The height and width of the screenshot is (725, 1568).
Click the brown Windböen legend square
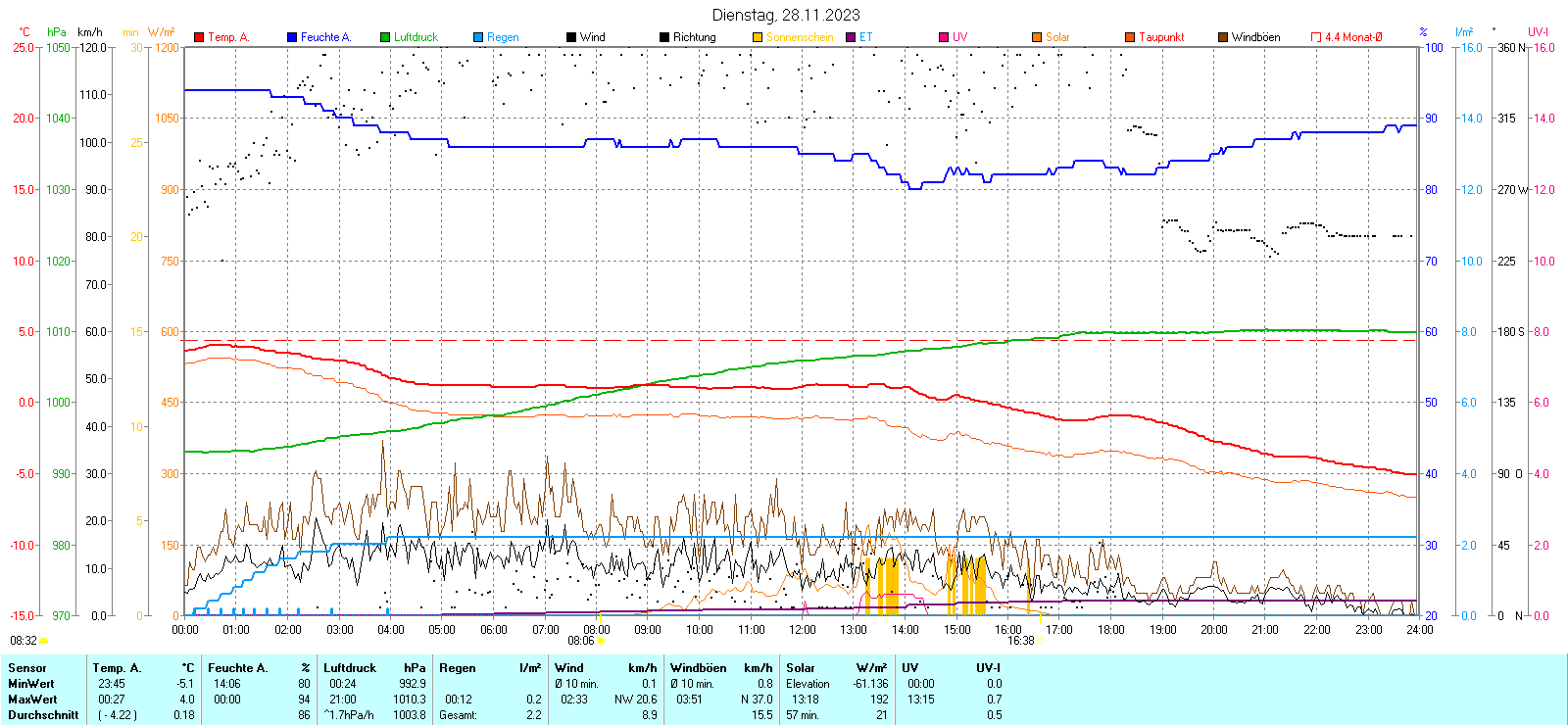(x=1223, y=37)
